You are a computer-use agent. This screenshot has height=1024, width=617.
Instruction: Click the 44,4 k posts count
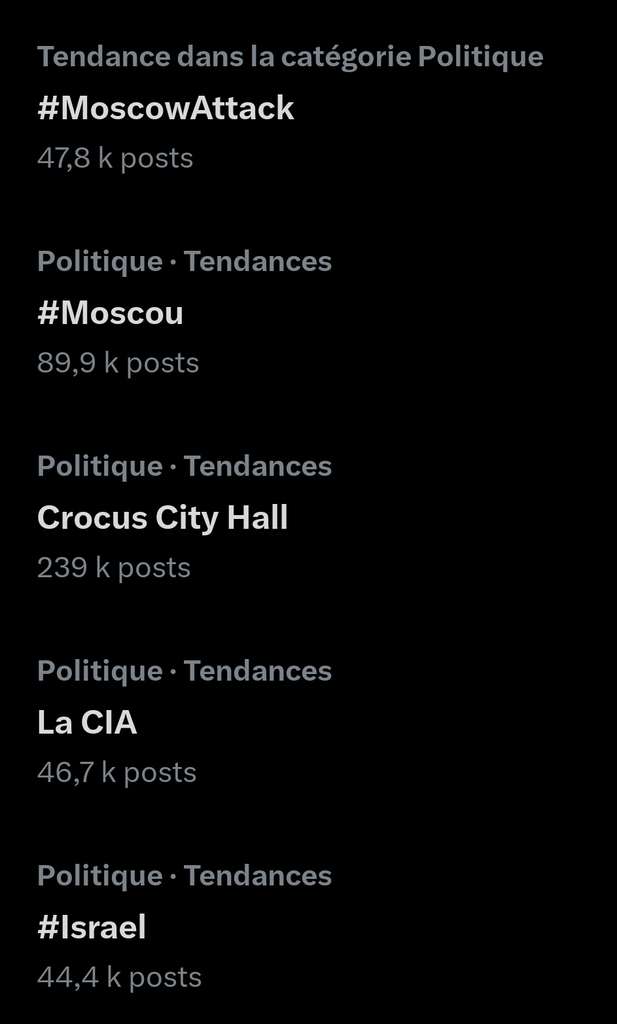point(119,977)
